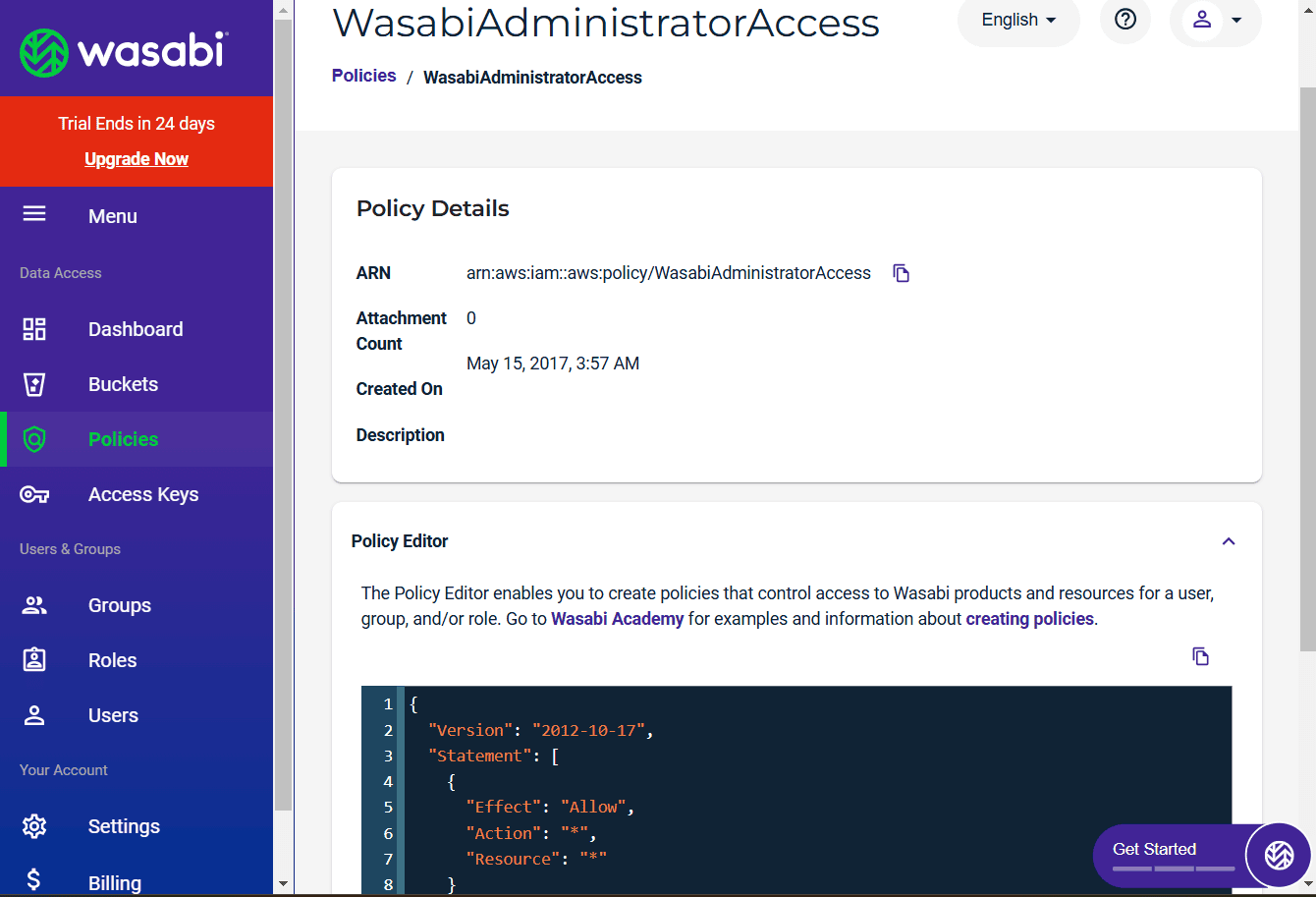Click the Created On date value
The image size is (1316, 897).
coord(553,364)
